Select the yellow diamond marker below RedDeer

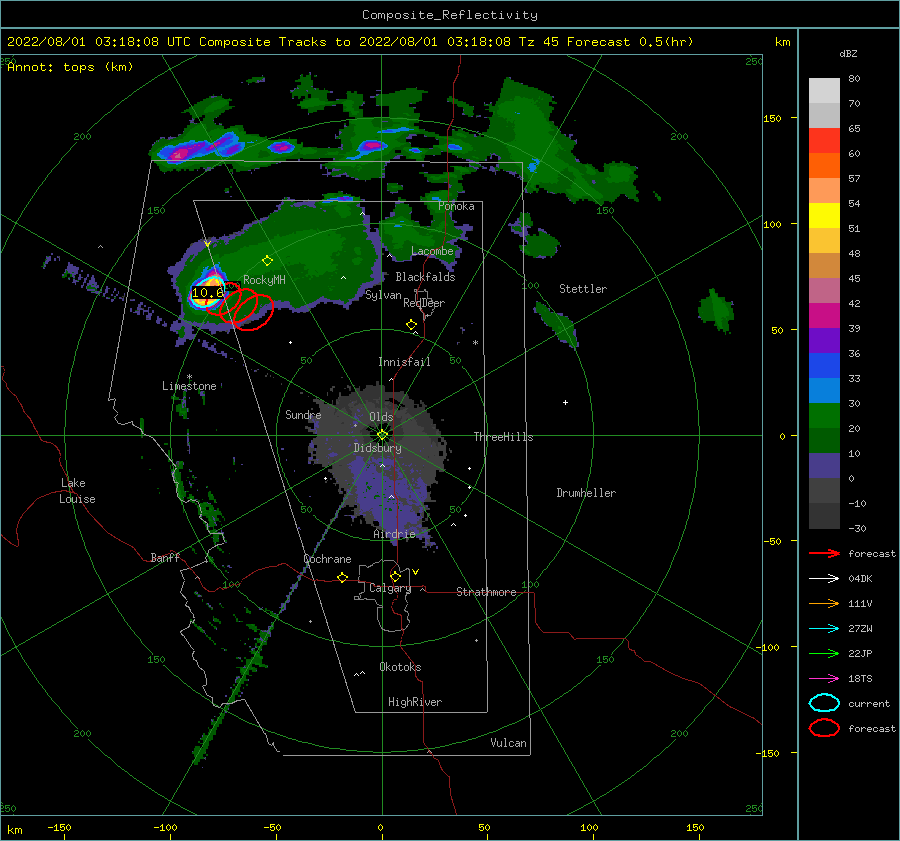pos(411,325)
